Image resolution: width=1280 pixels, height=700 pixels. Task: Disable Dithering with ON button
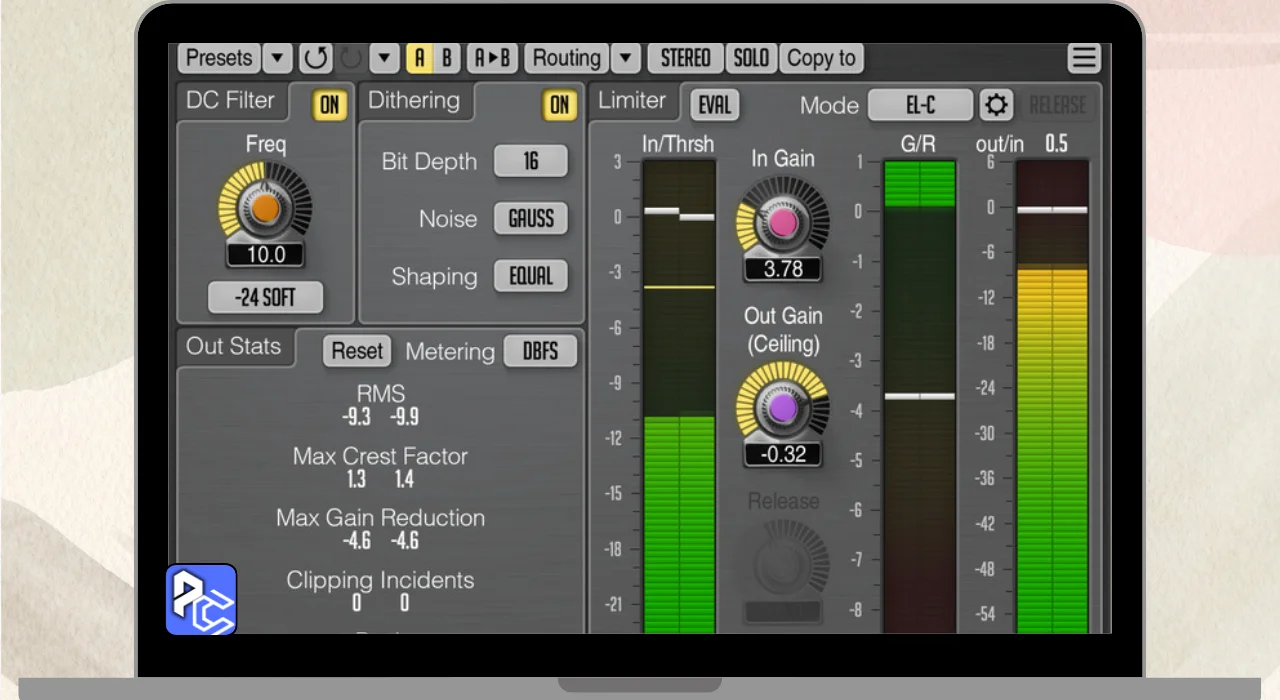coord(559,105)
